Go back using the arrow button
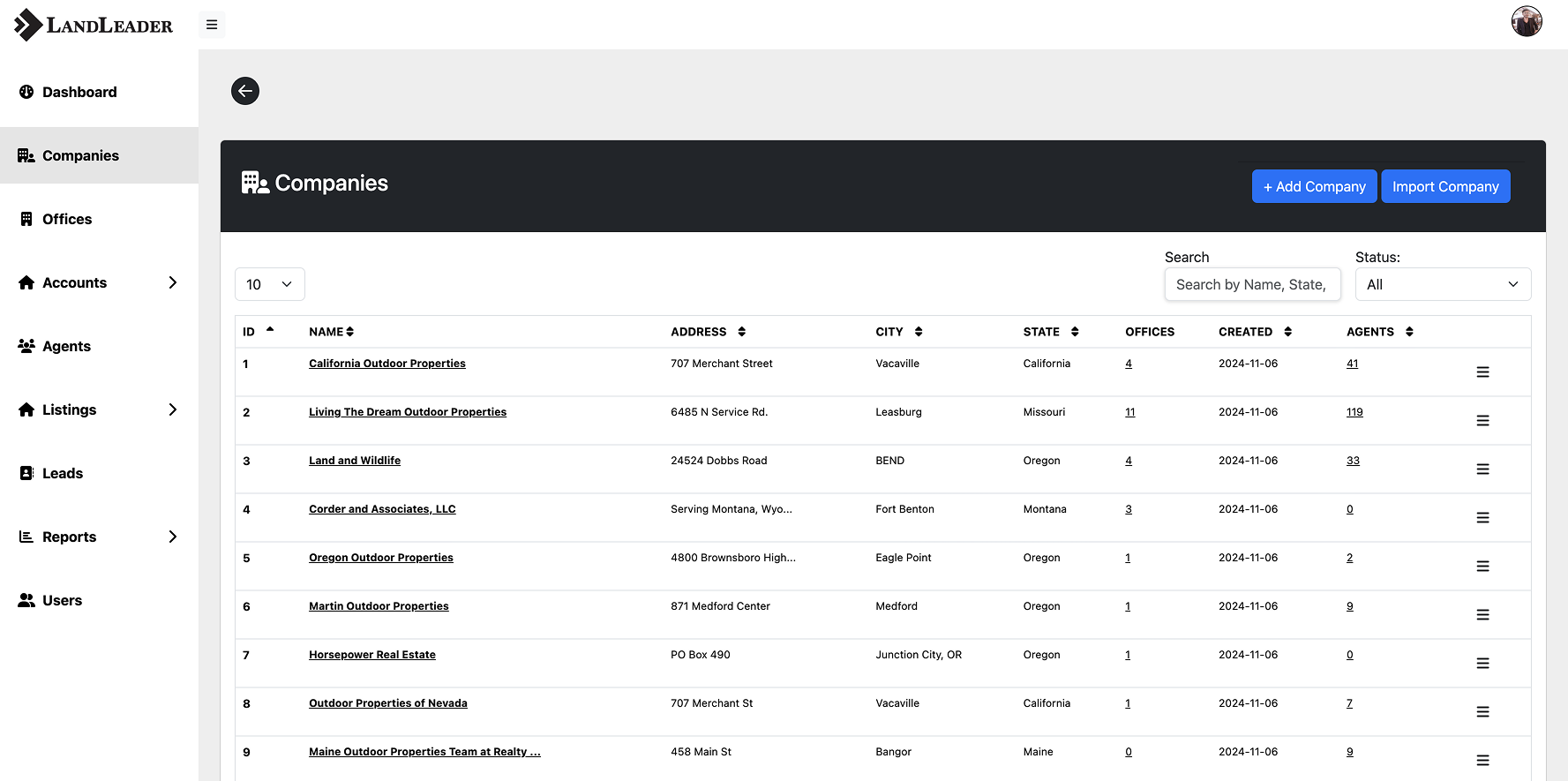The width and height of the screenshot is (1568, 781). (245, 91)
